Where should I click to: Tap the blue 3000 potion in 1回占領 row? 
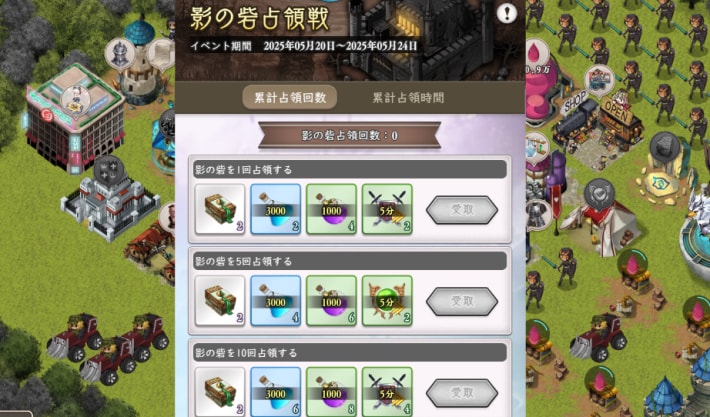tap(276, 209)
